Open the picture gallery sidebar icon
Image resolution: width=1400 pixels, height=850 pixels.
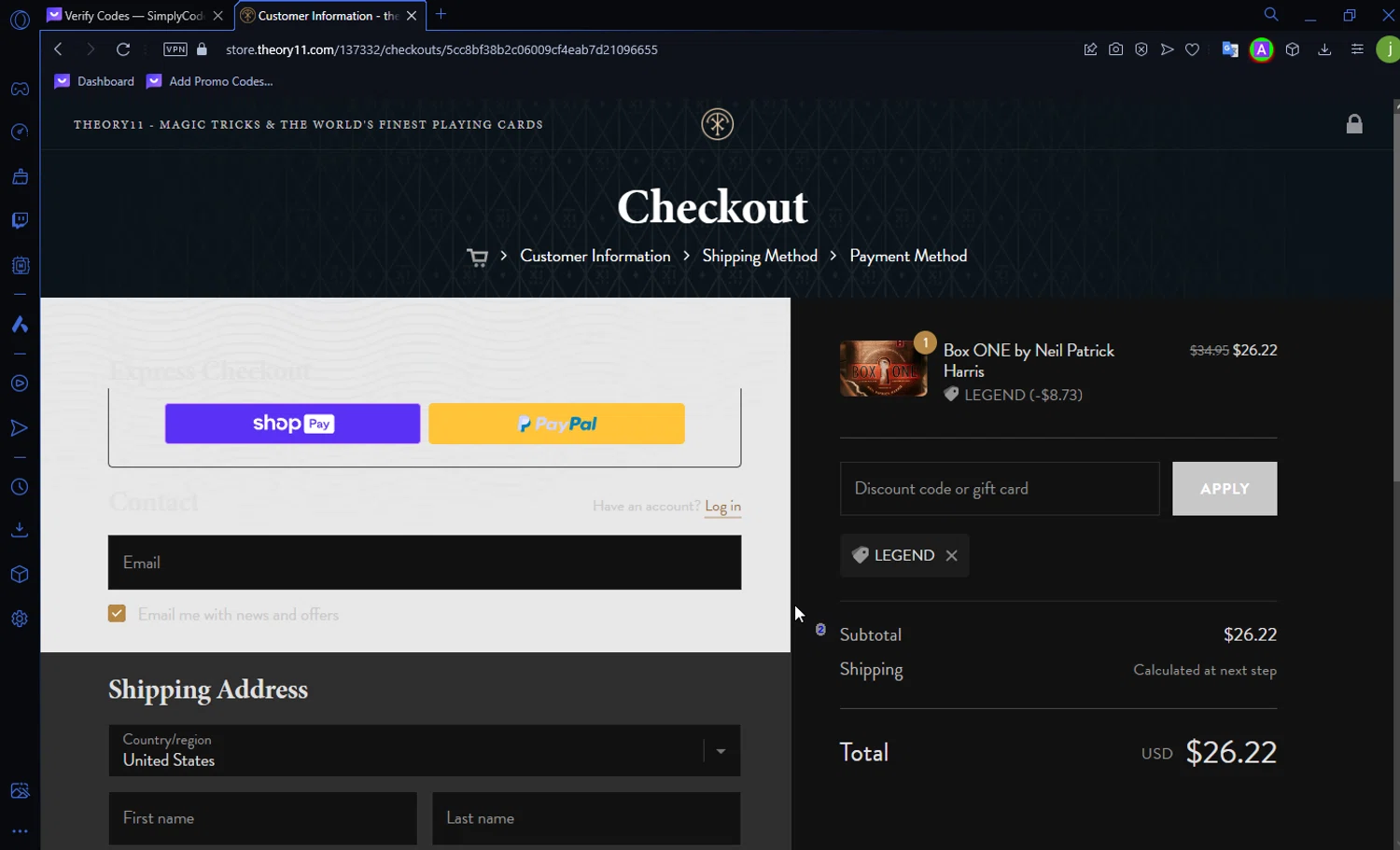pyautogui.click(x=20, y=791)
